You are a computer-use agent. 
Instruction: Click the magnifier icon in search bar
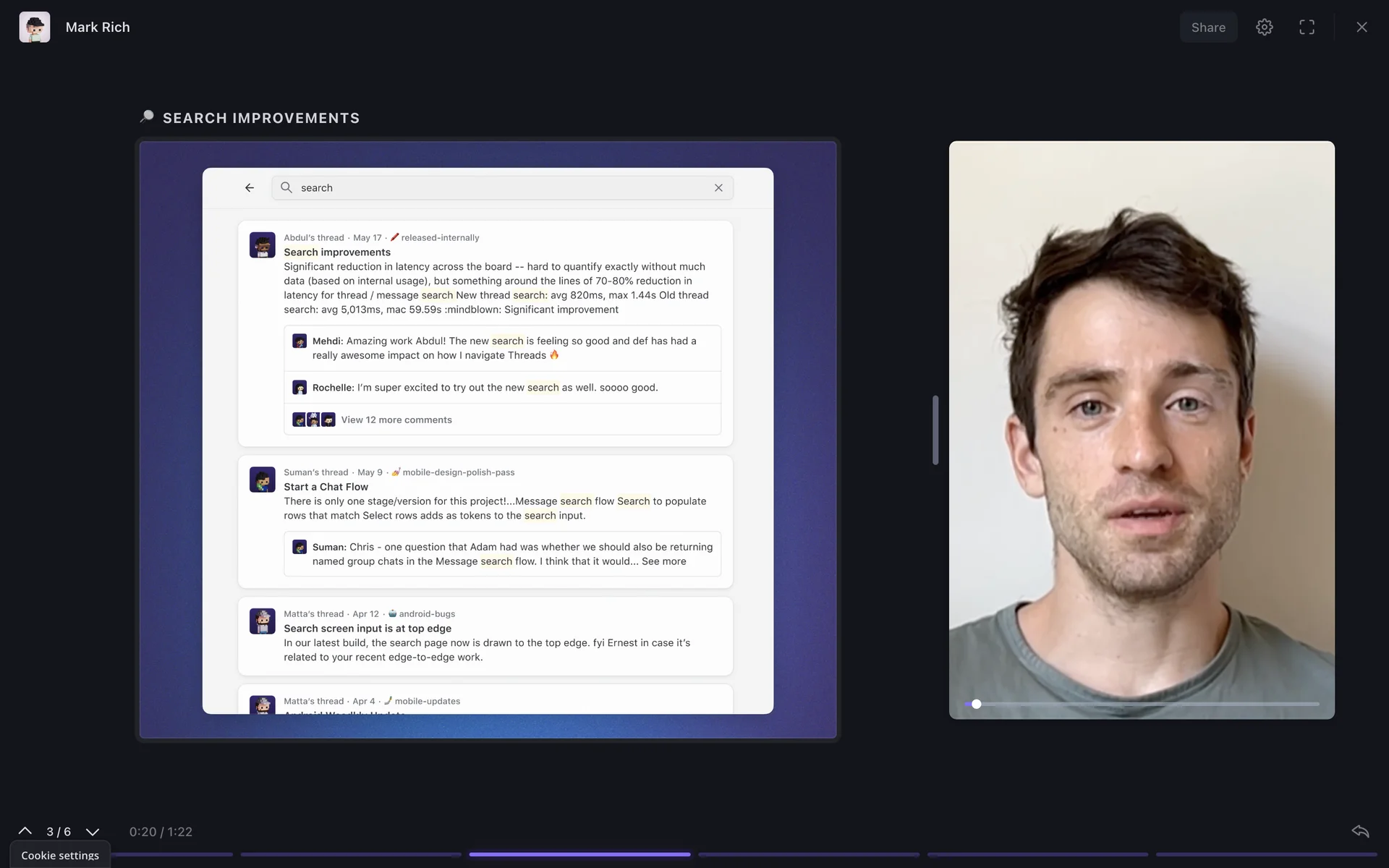coord(286,188)
